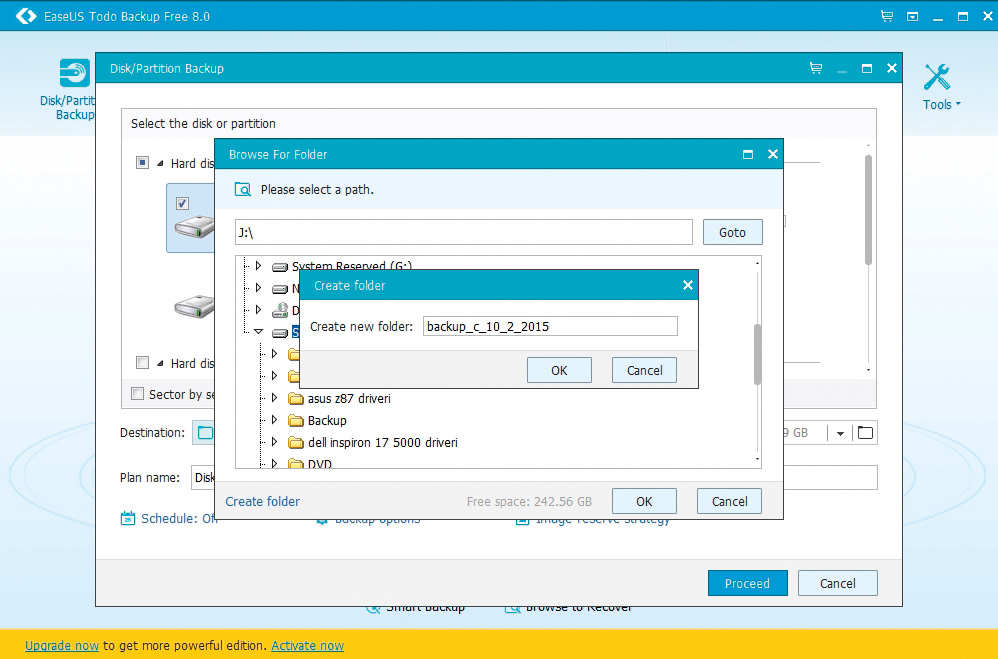Uncheck the checked box on the selected drive
Image resolution: width=998 pixels, height=659 pixels.
click(182, 203)
